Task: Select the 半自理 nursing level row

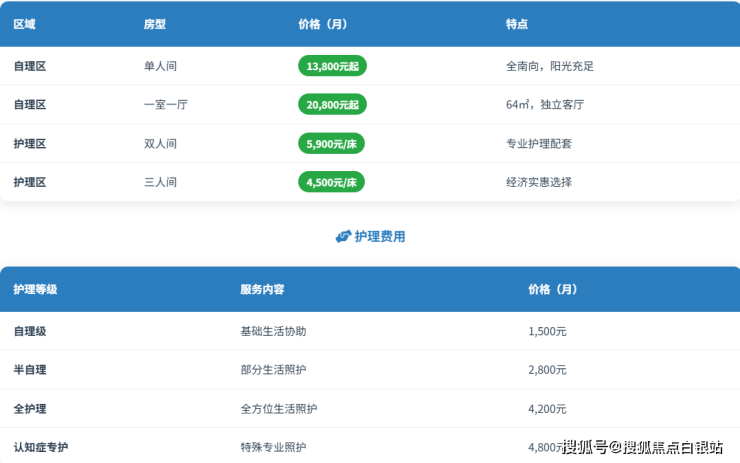Action: point(30,369)
